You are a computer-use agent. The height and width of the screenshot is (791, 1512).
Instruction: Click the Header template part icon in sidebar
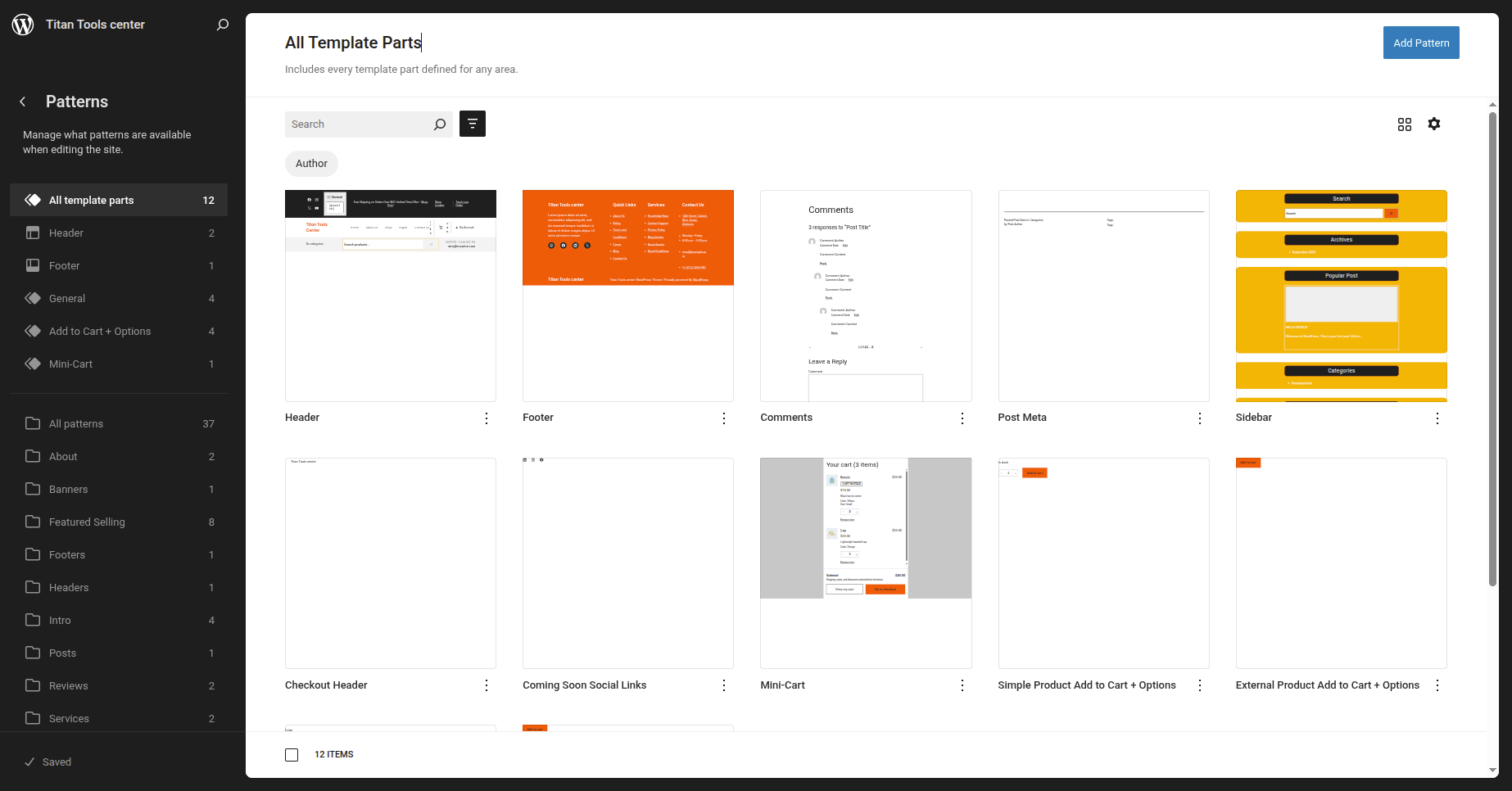33,233
